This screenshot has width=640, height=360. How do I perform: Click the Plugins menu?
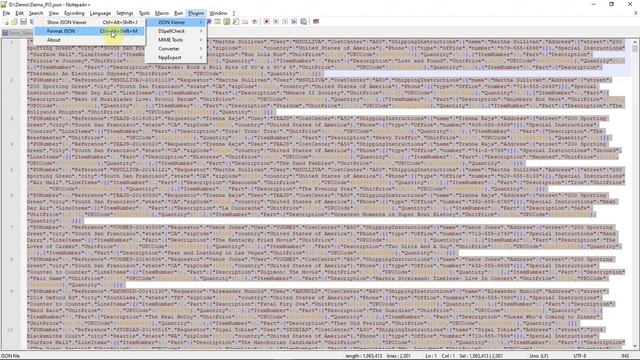[x=196, y=13]
